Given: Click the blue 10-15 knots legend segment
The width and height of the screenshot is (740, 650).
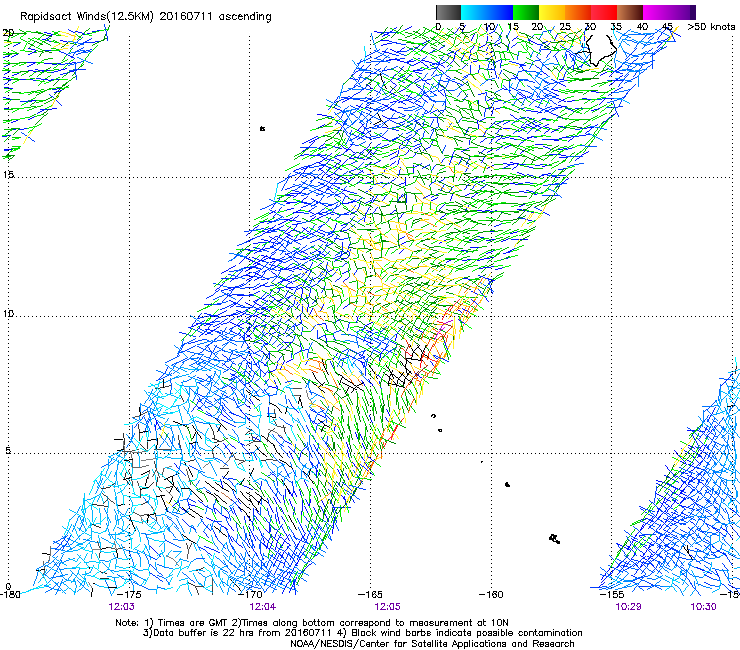Looking at the screenshot, I should click(x=500, y=12).
